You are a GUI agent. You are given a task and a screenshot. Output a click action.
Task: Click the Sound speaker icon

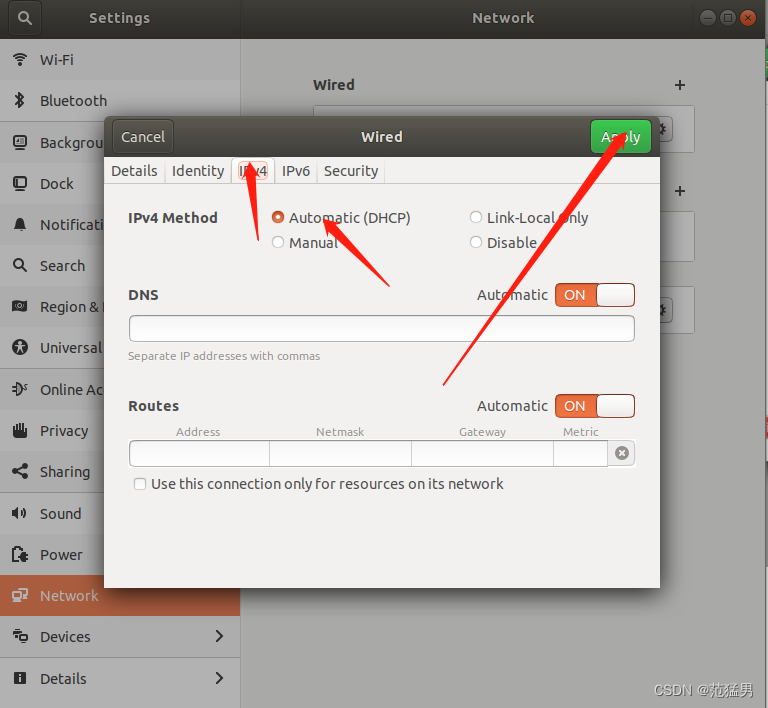pyautogui.click(x=20, y=513)
